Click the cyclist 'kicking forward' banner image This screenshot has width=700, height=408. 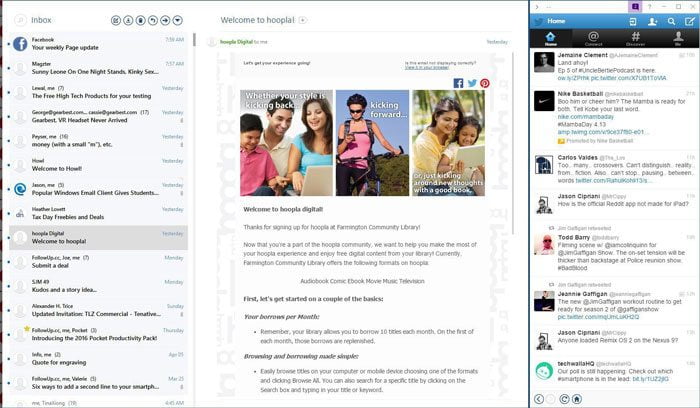coord(372,143)
